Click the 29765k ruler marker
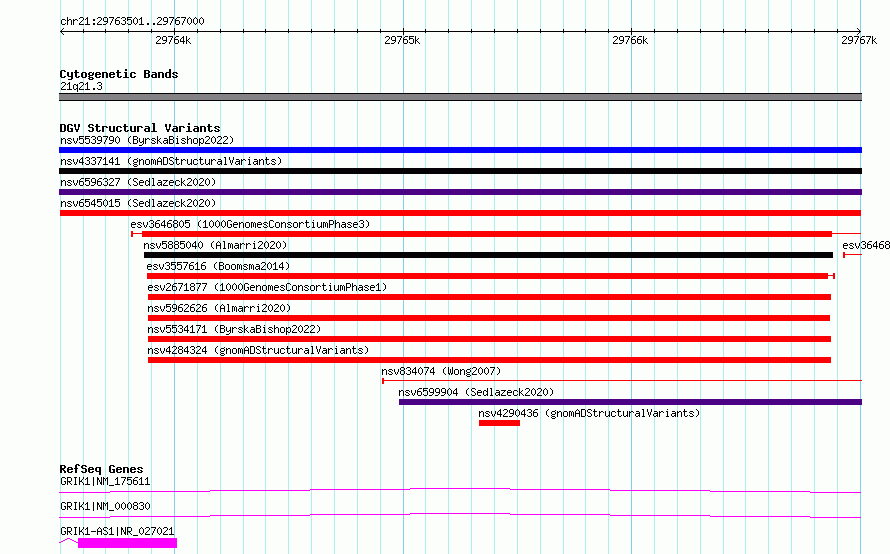 [x=402, y=40]
